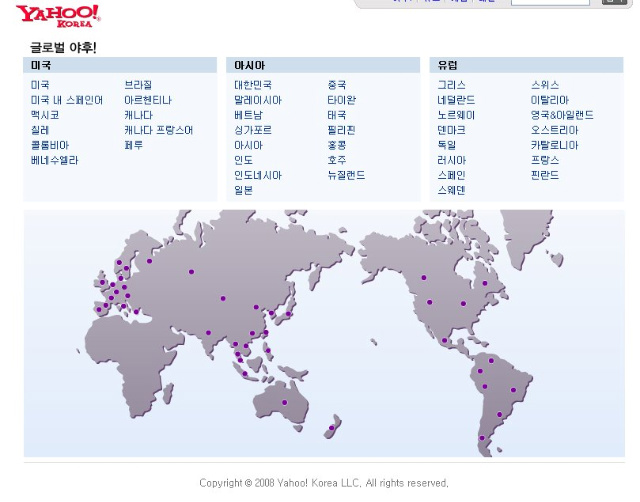Select the 핀란드 link
640x502 pixels.
pos(545,175)
